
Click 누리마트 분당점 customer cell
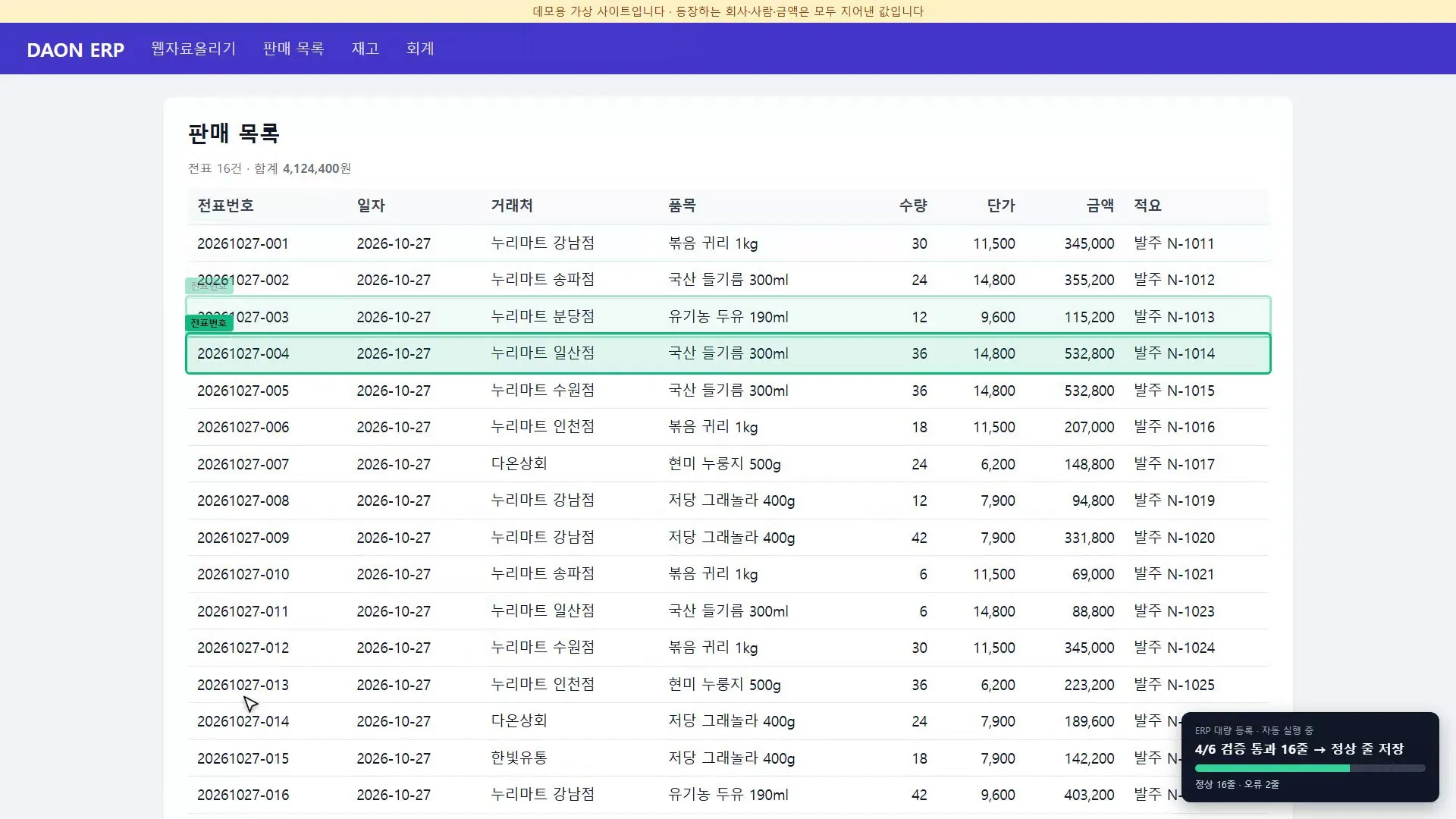(542, 317)
